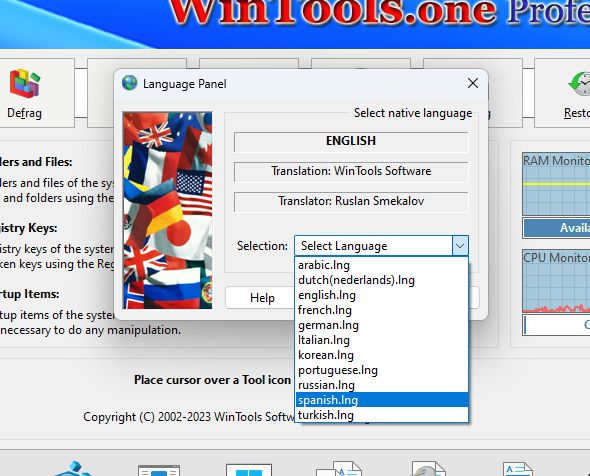Choose Italian.lng from the list
This screenshot has width=590, height=476.
click(x=382, y=340)
